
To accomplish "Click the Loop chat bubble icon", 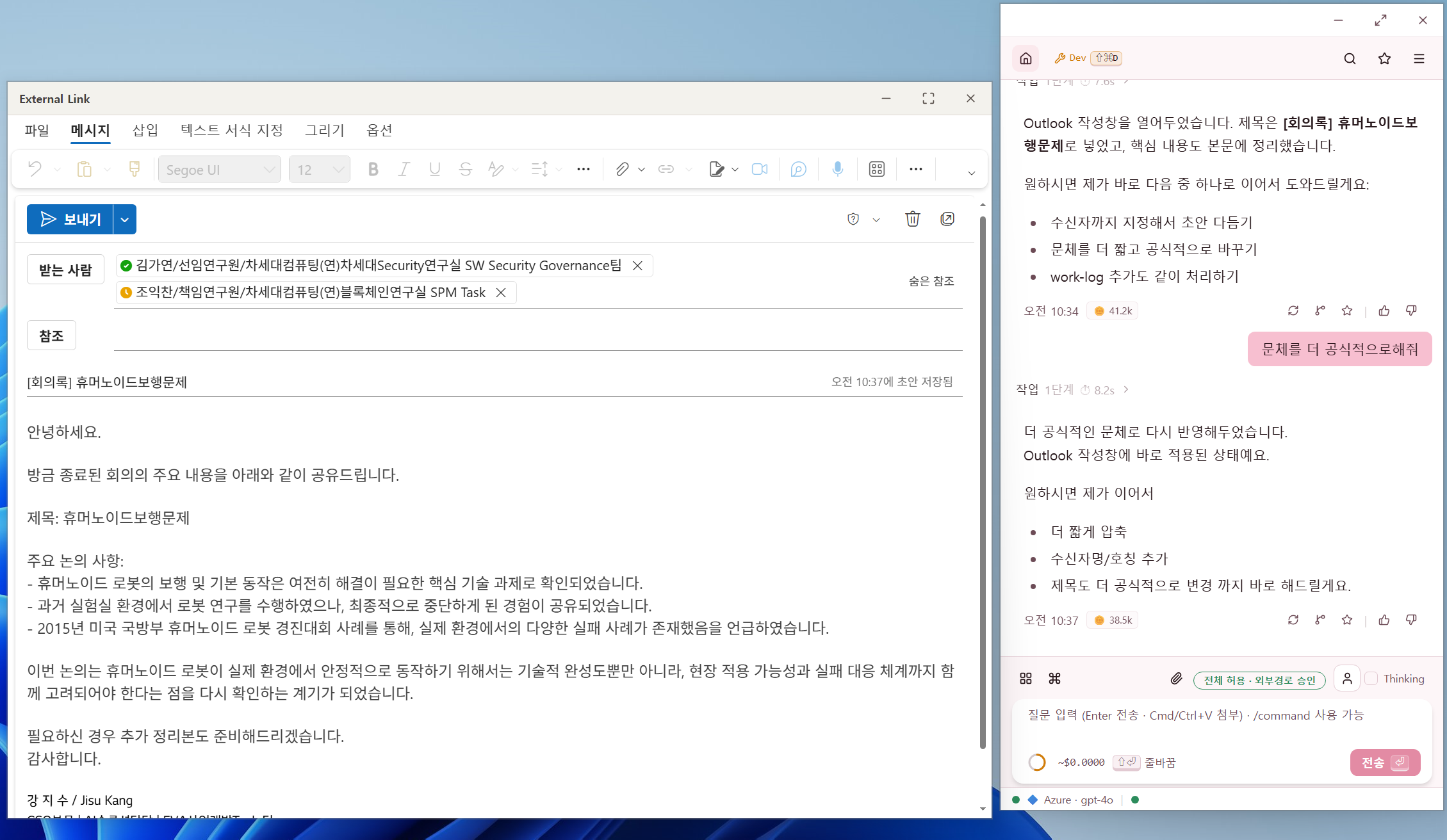I will pyautogui.click(x=798, y=169).
